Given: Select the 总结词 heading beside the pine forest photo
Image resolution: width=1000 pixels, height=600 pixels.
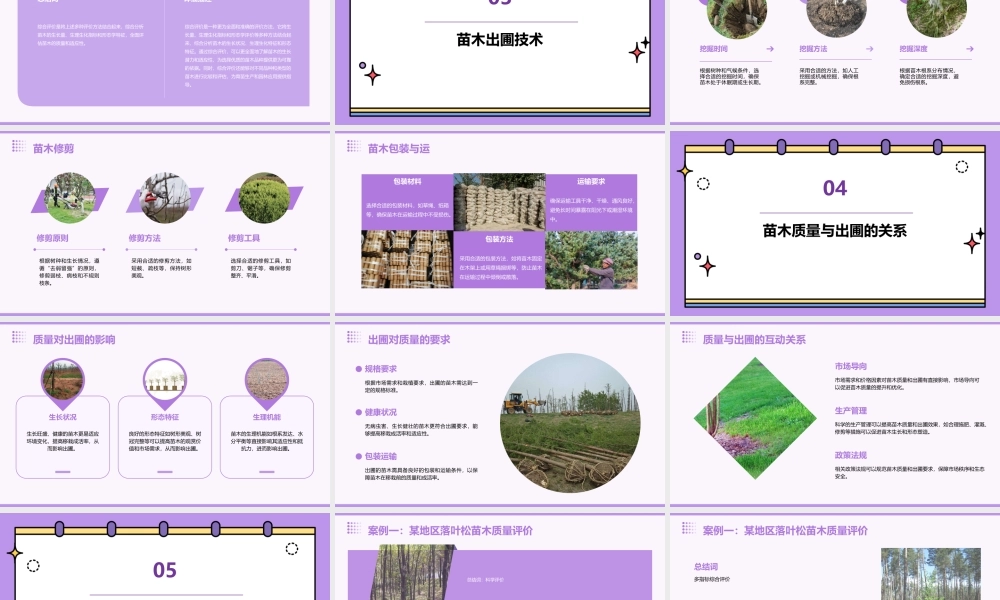Looking at the screenshot, I should click(x=706, y=566).
